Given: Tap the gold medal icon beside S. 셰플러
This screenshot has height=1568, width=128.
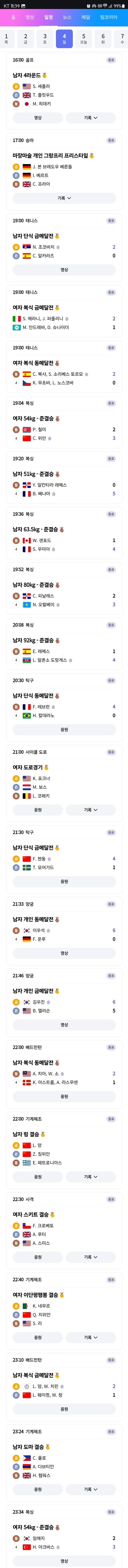Looking at the screenshot, I should (x=16, y=86).
